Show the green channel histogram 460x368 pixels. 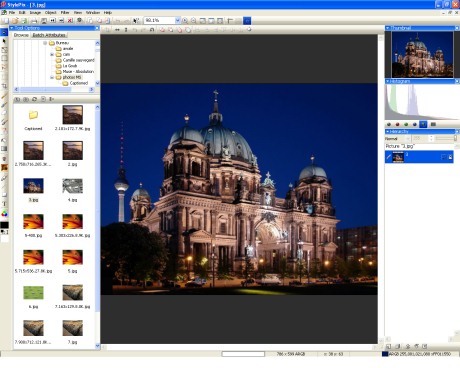tap(406, 124)
